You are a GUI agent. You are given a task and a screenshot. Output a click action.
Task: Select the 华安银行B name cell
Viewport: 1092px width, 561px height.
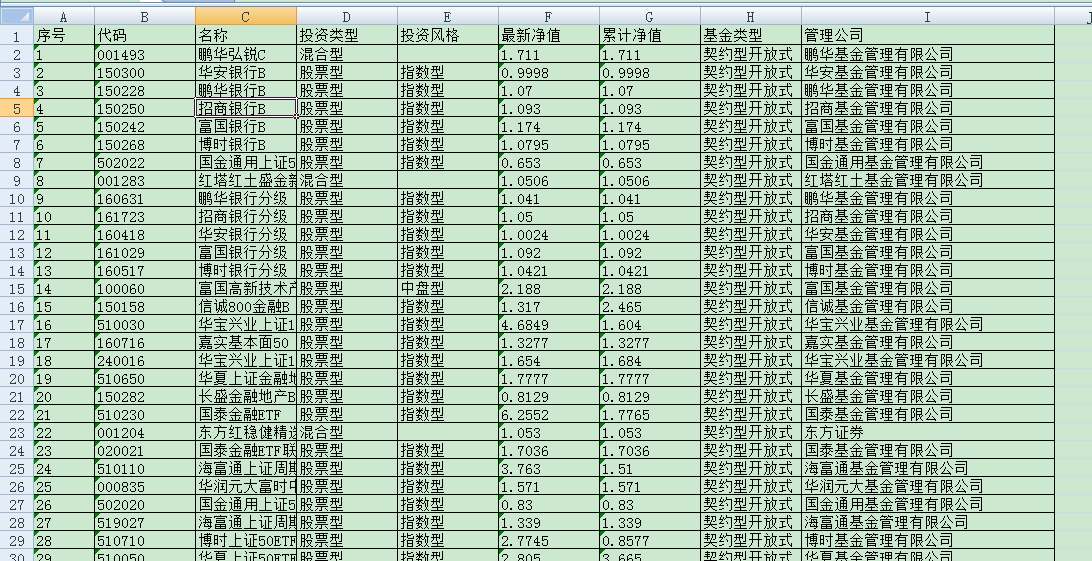tap(246, 72)
